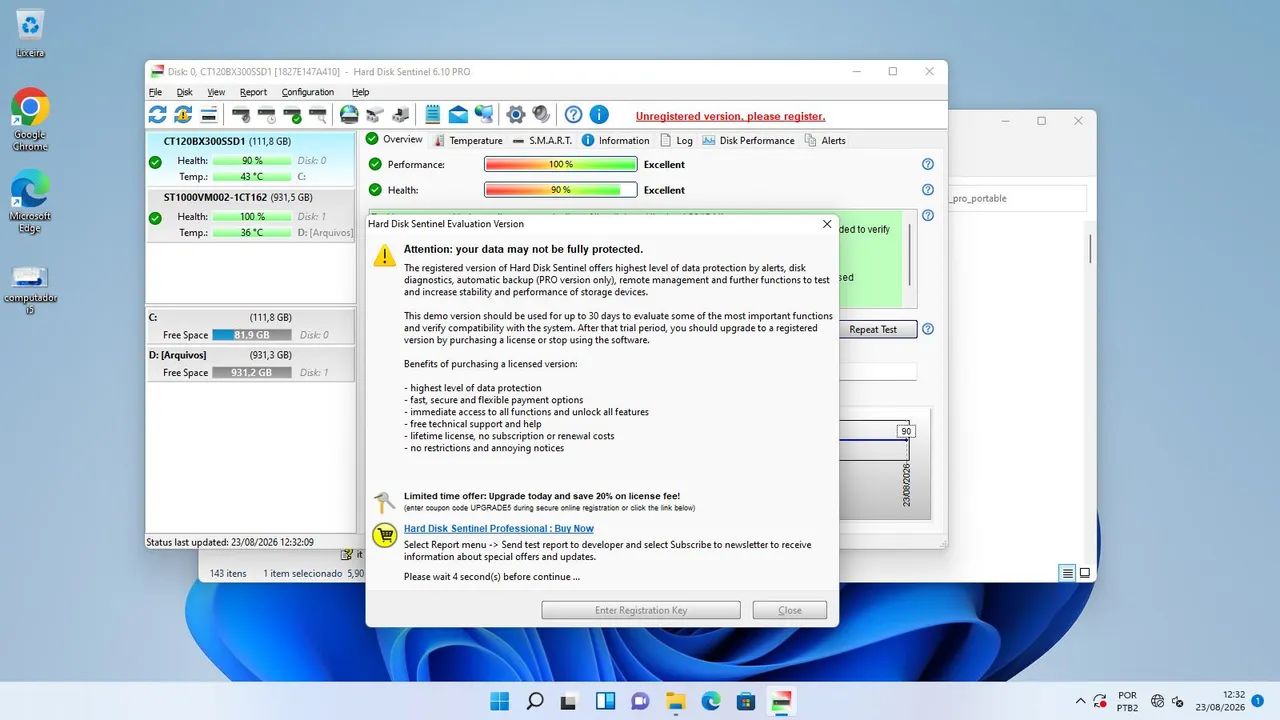Click the envelope e-mail report toolbar icon
This screenshot has width=1280, height=720.
(458, 115)
